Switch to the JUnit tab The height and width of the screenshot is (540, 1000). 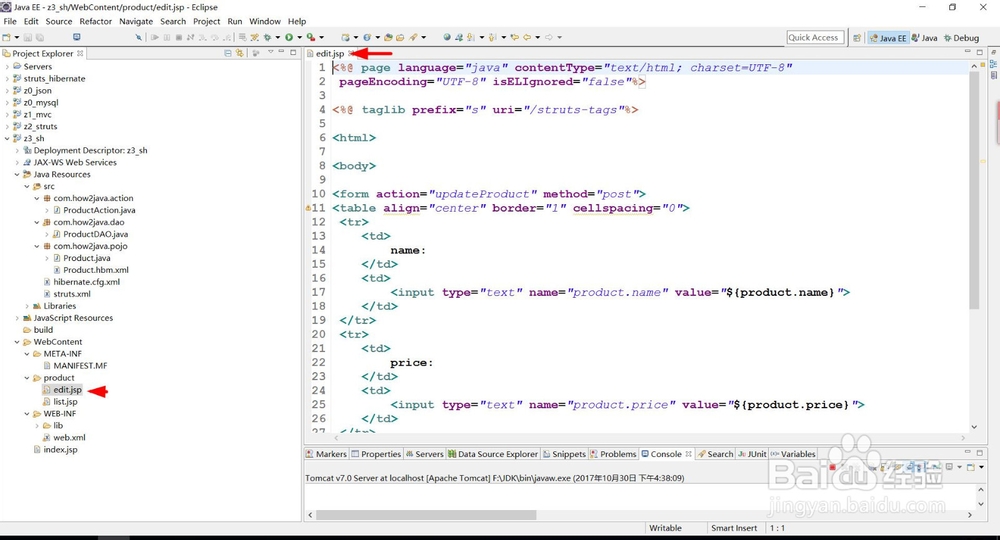coord(753,454)
